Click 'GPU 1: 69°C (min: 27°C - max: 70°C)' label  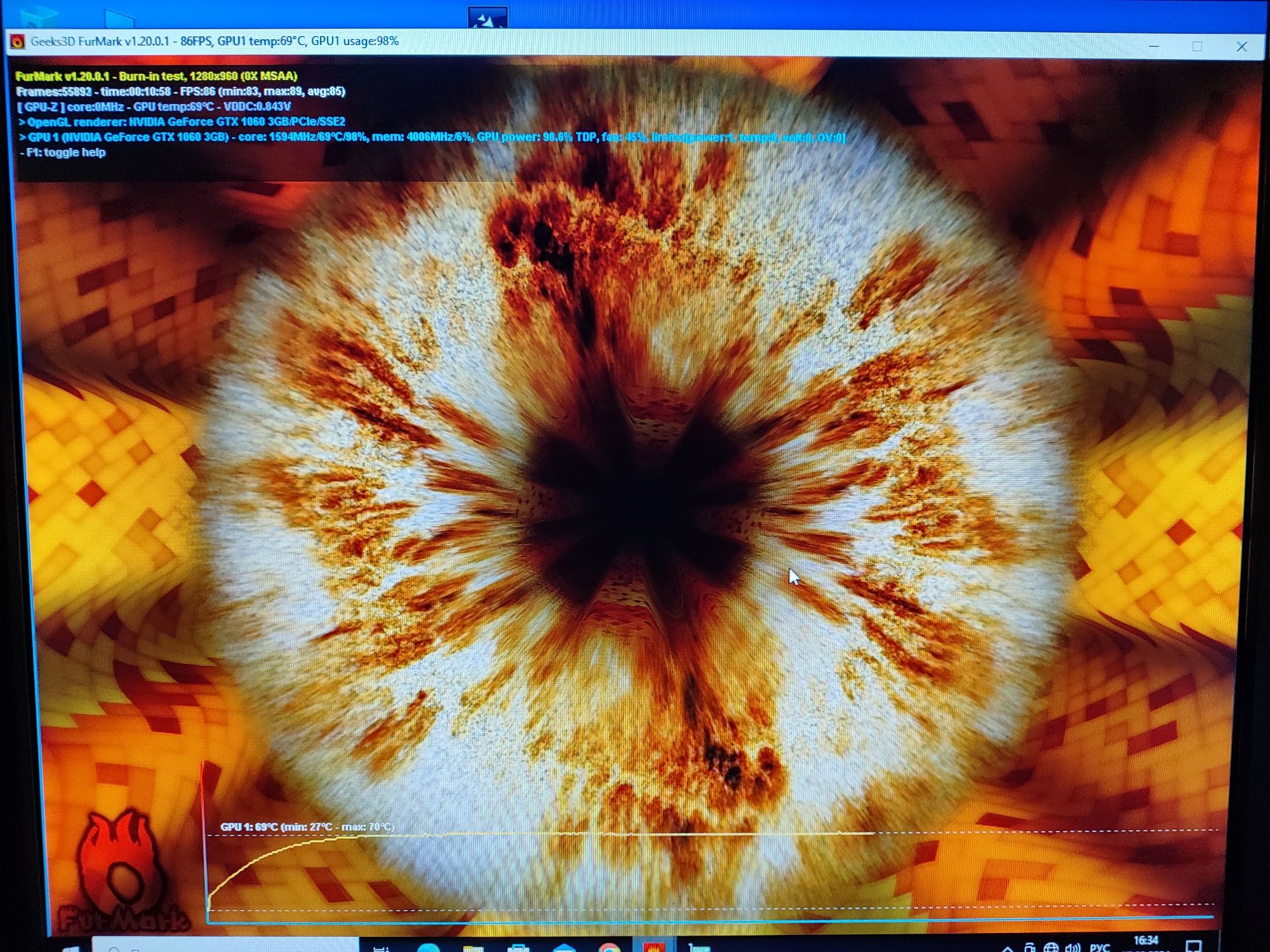[x=307, y=827]
